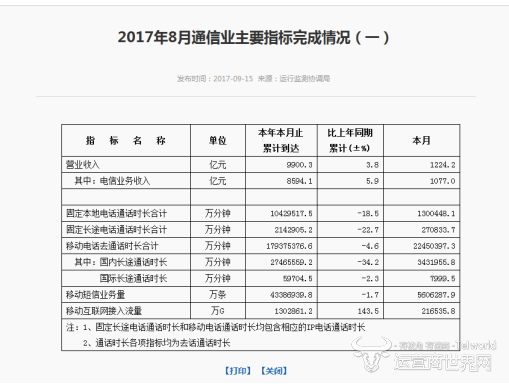Click the 营业收入 row label
Viewport: 509px width, 384px height.
click(83, 165)
